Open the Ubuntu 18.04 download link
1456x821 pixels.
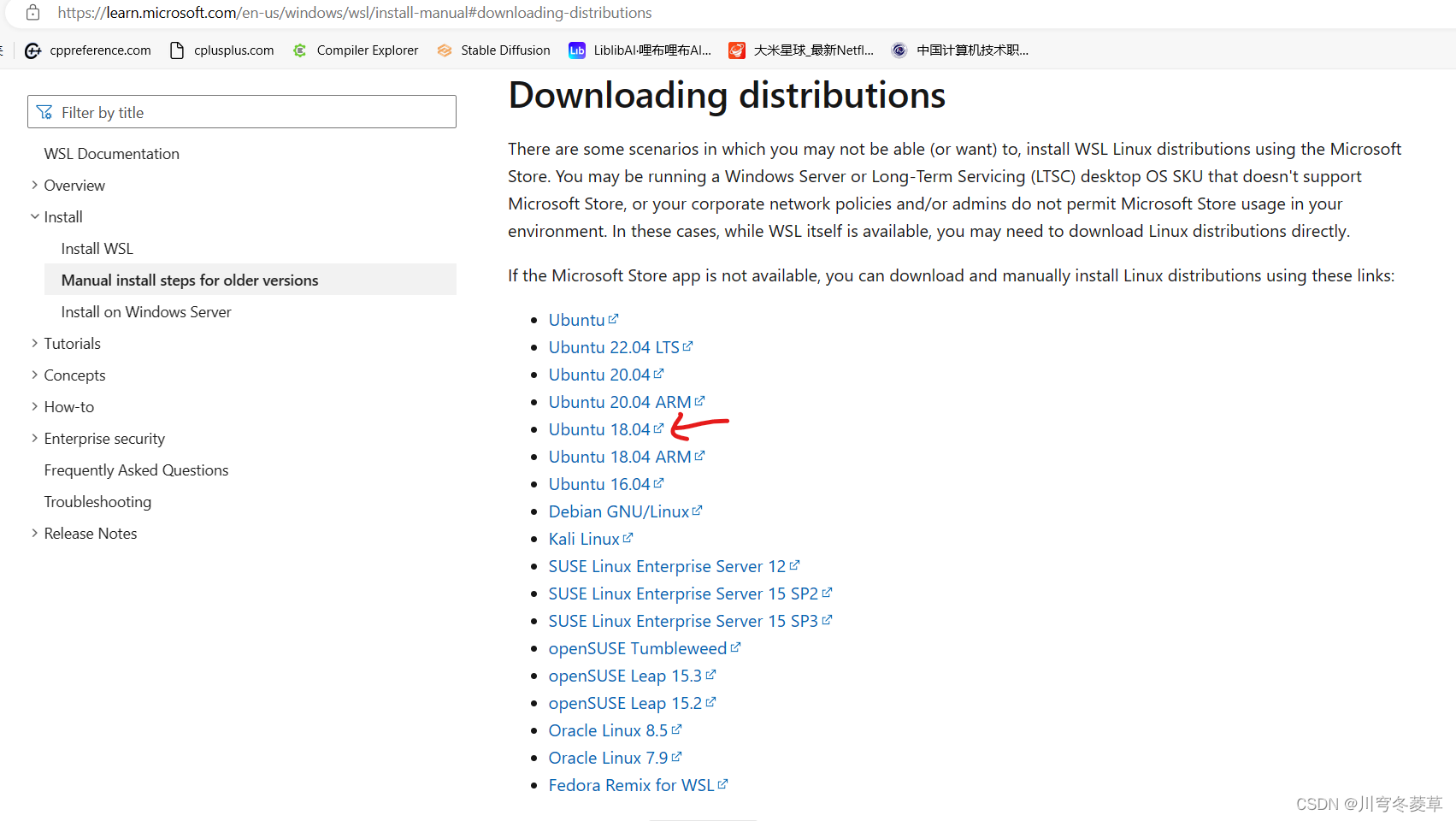606,429
